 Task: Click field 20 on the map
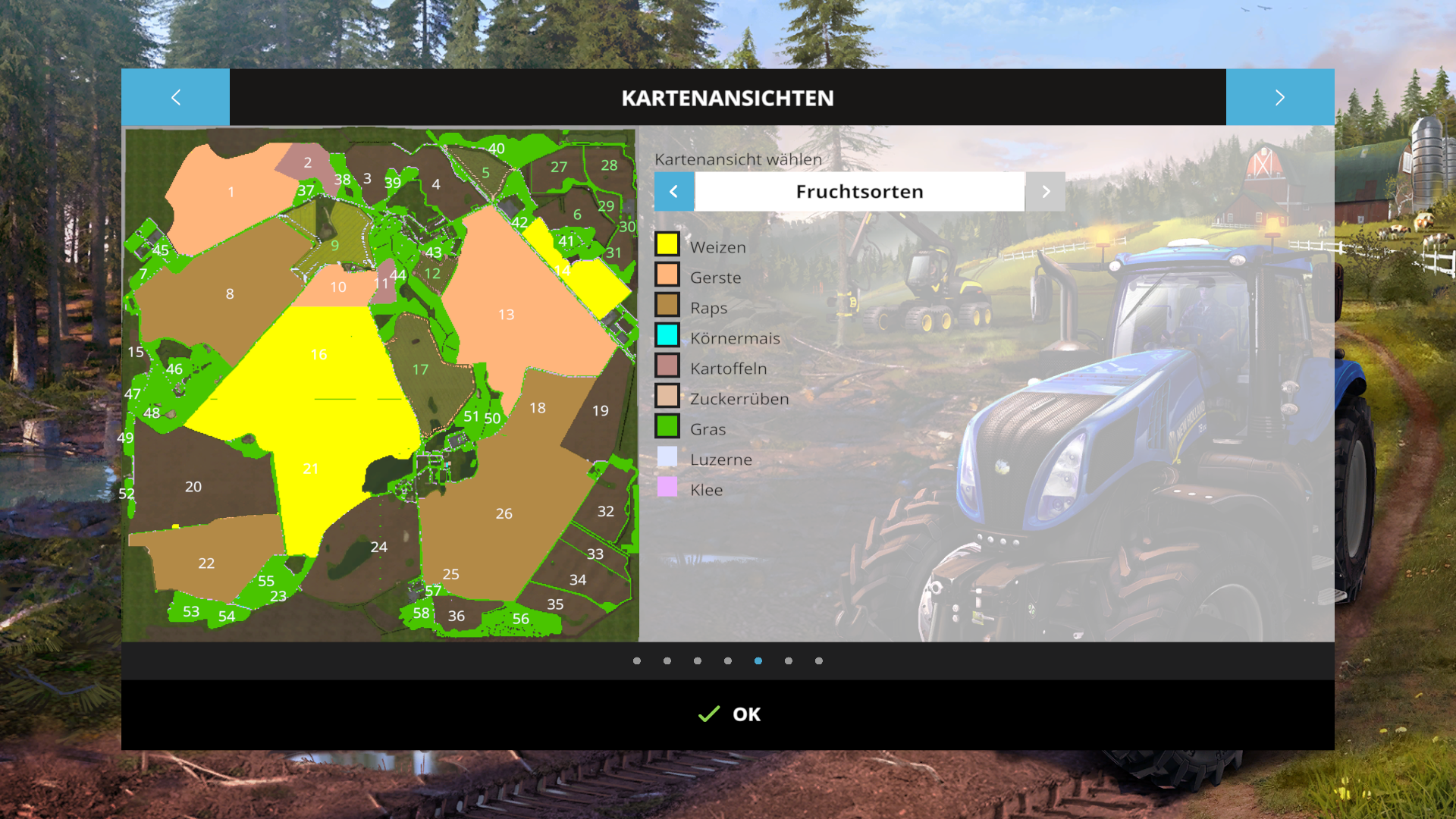coord(193,486)
